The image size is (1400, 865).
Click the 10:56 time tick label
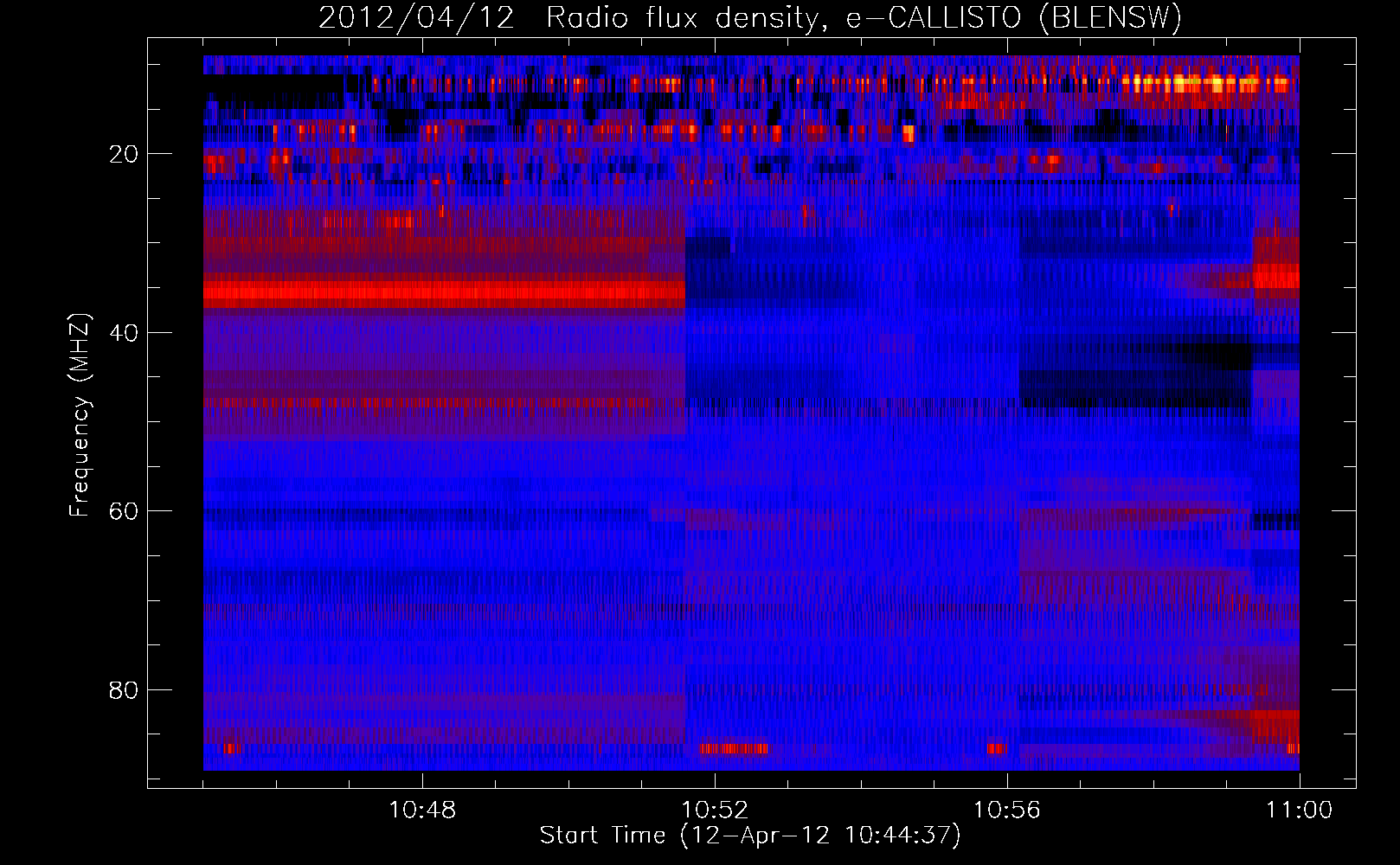tap(1007, 810)
